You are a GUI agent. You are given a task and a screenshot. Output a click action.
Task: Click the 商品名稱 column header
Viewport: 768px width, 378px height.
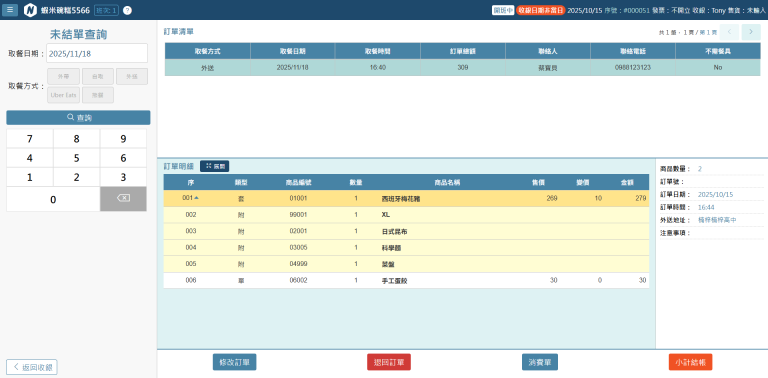(447, 182)
